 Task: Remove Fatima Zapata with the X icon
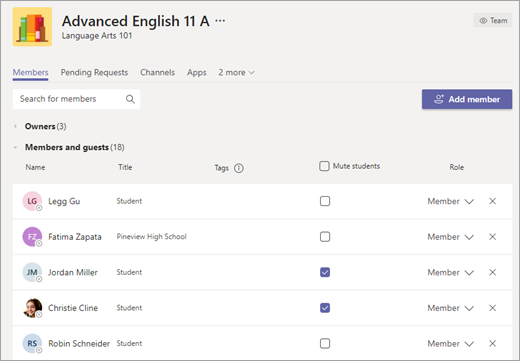pos(492,237)
